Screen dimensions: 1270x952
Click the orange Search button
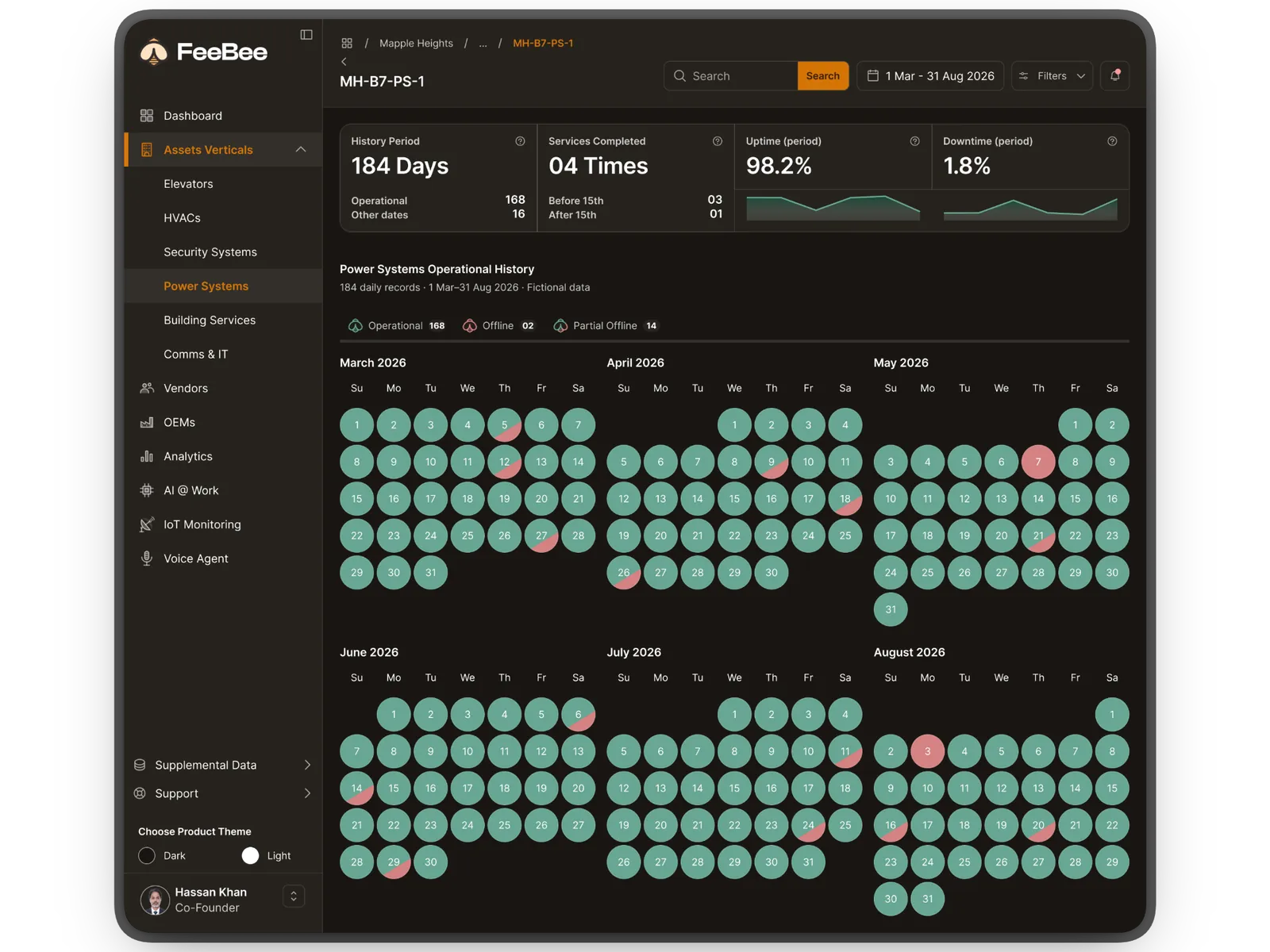(823, 75)
